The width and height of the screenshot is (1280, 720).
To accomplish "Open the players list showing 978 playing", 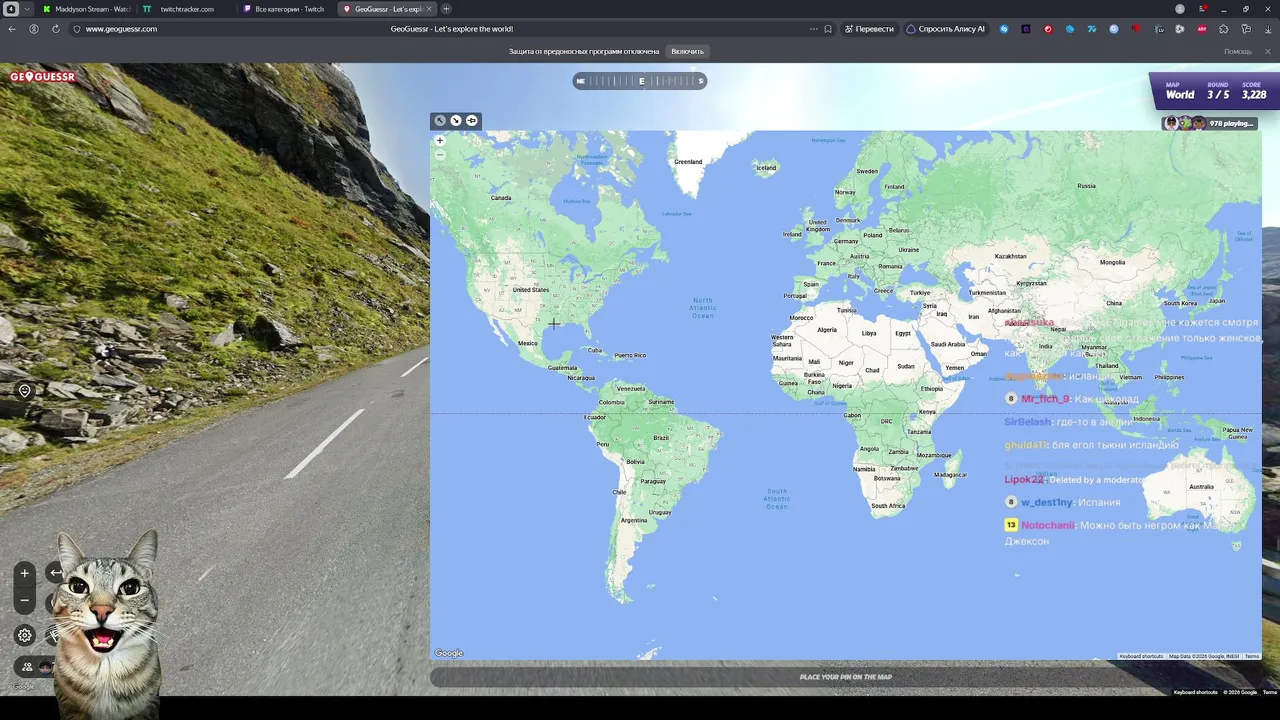I will click(1208, 123).
